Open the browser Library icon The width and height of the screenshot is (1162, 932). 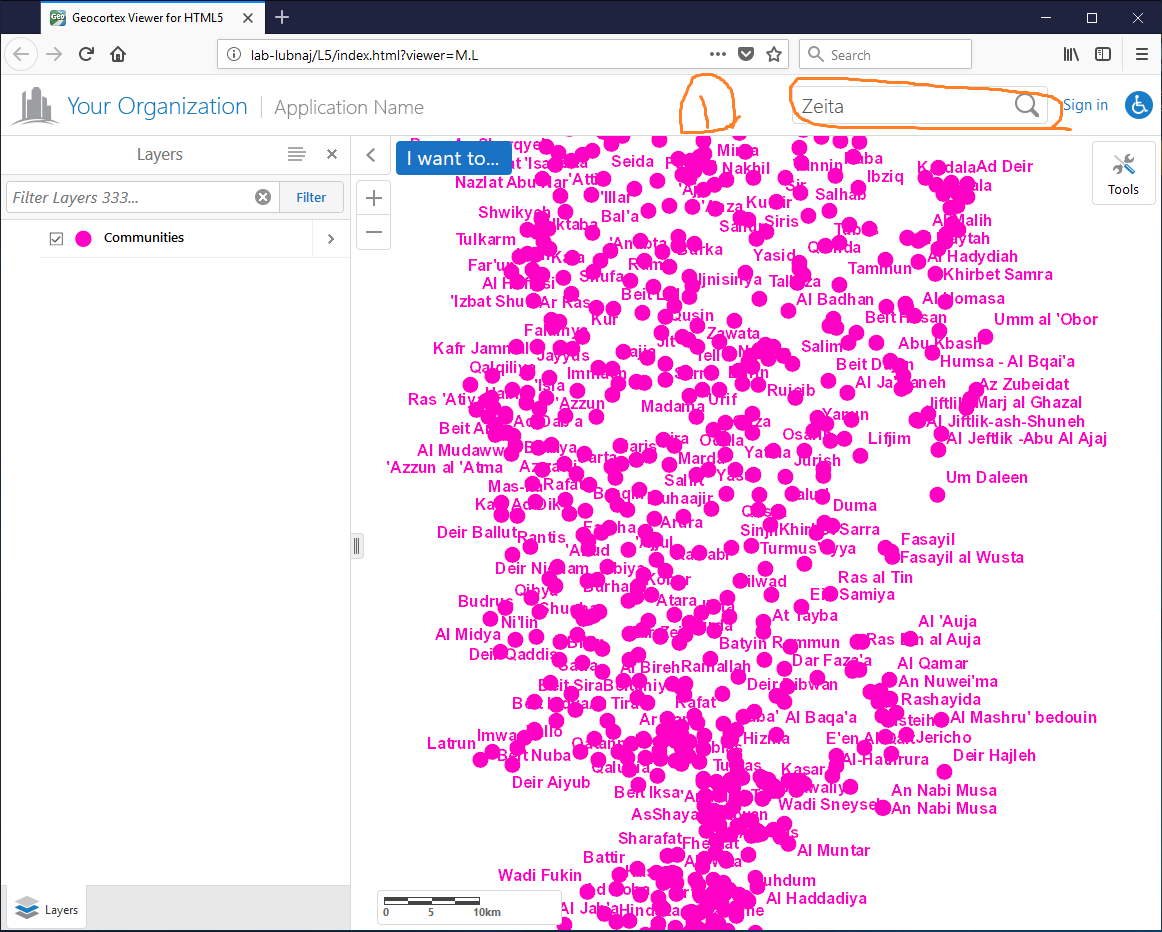tap(1071, 54)
